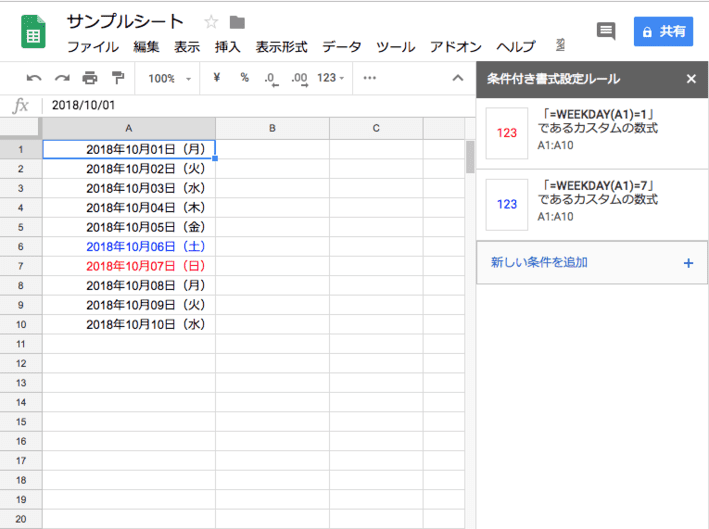Click the redo arrow icon
Screen dimensions: 709x529
(x=62, y=78)
